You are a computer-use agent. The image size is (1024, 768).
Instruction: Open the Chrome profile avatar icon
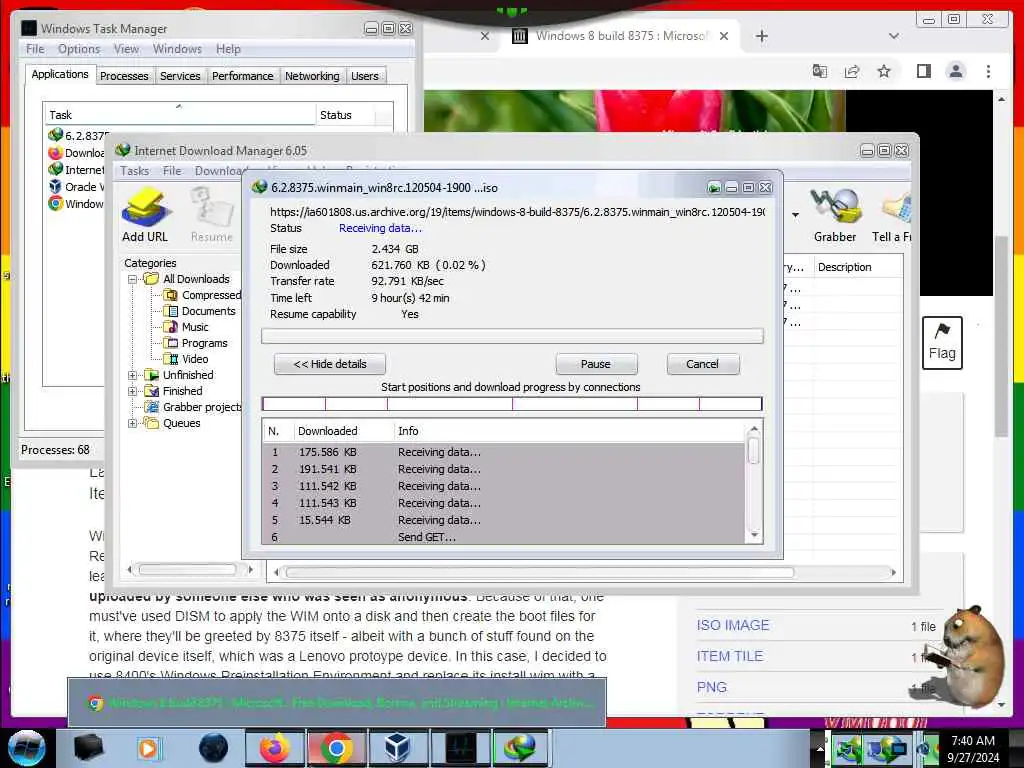point(955,71)
